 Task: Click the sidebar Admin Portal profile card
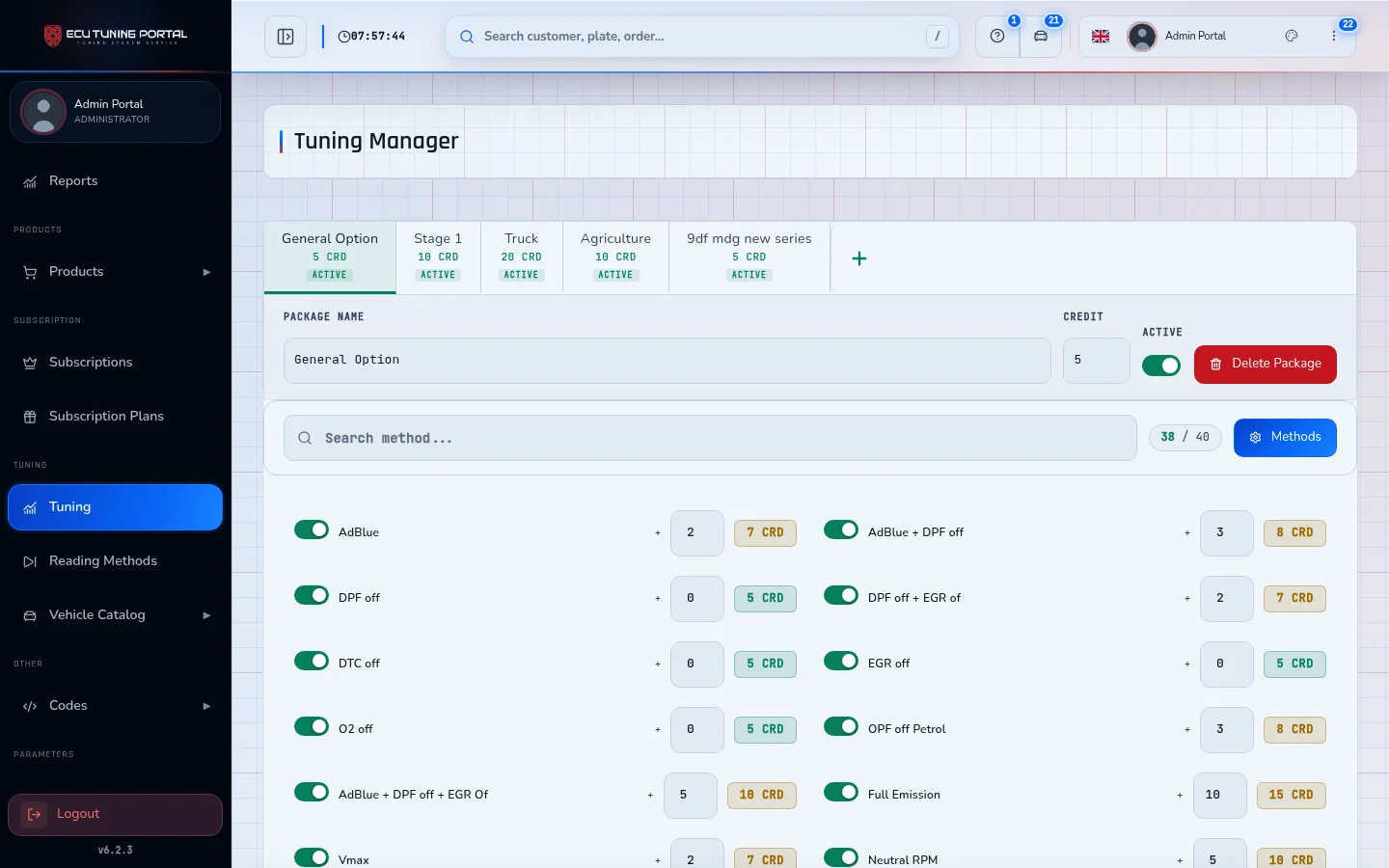coord(115,112)
